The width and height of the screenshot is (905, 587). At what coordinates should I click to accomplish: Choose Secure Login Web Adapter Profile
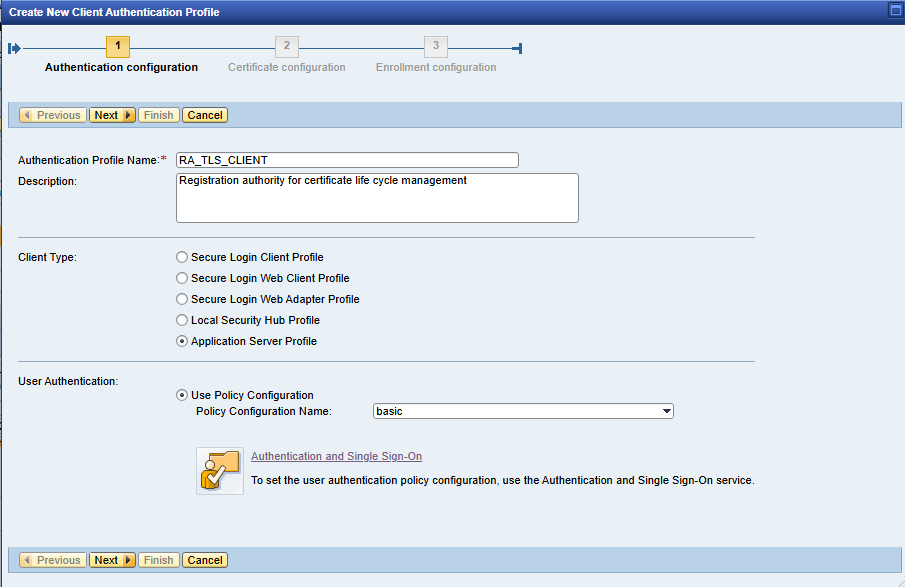click(x=182, y=299)
